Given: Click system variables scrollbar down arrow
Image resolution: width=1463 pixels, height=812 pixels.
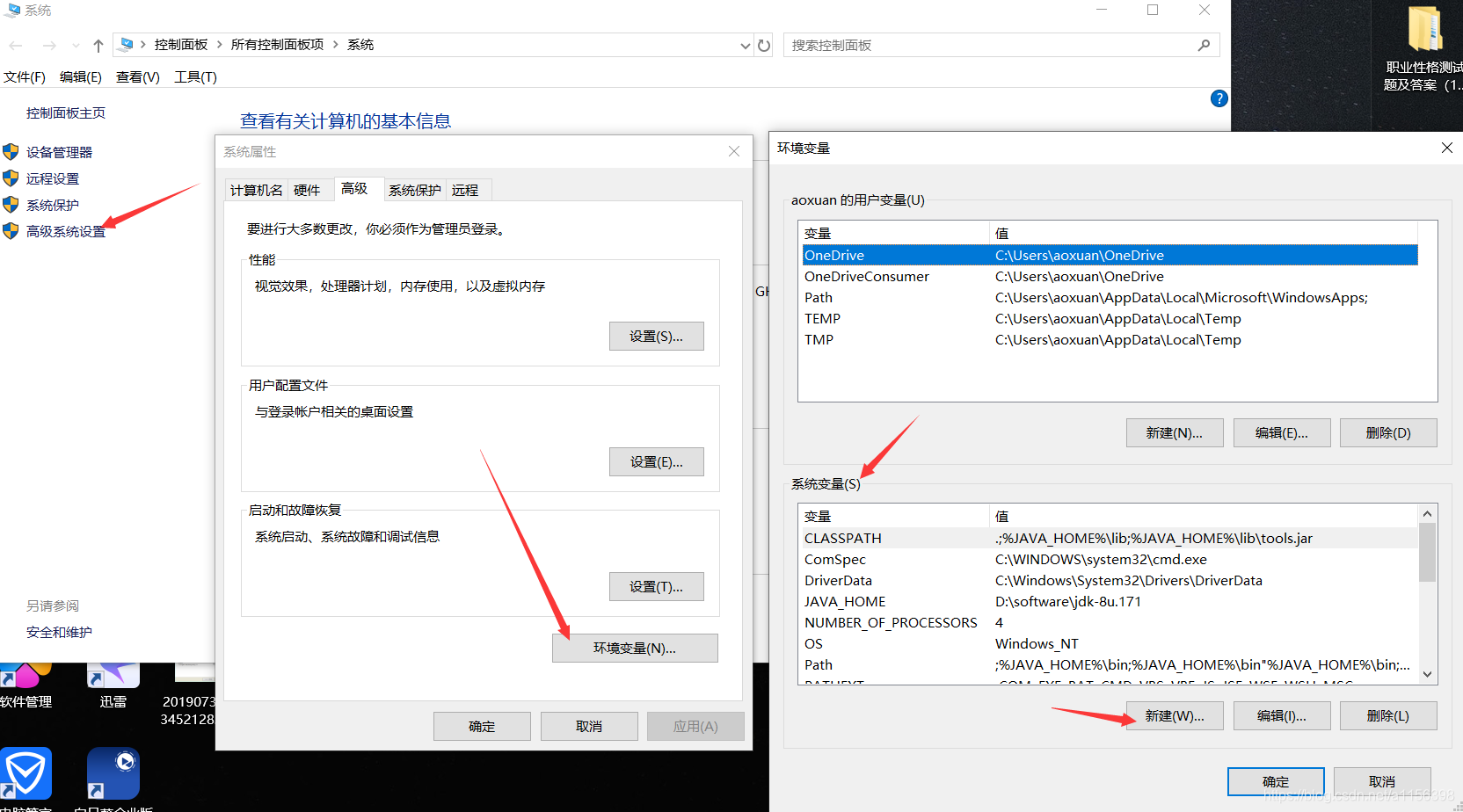Looking at the screenshot, I should pos(1427,674).
